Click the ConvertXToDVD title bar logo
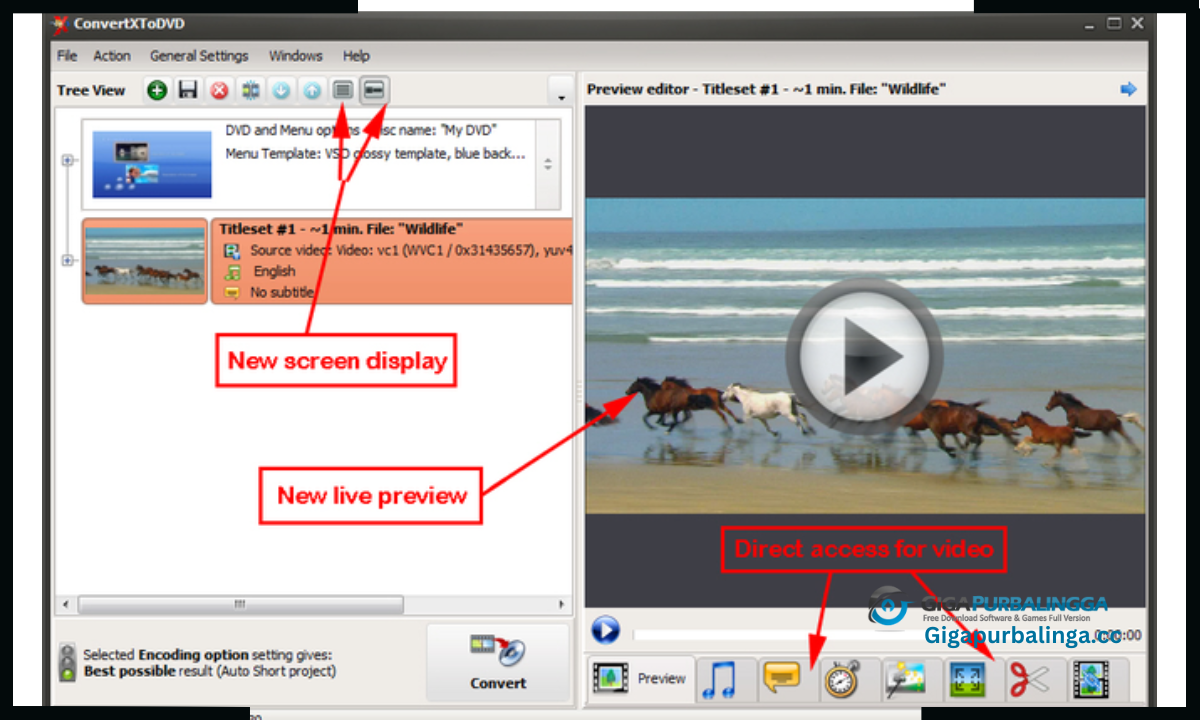Screen dimensions: 1200x720 tap(59, 25)
